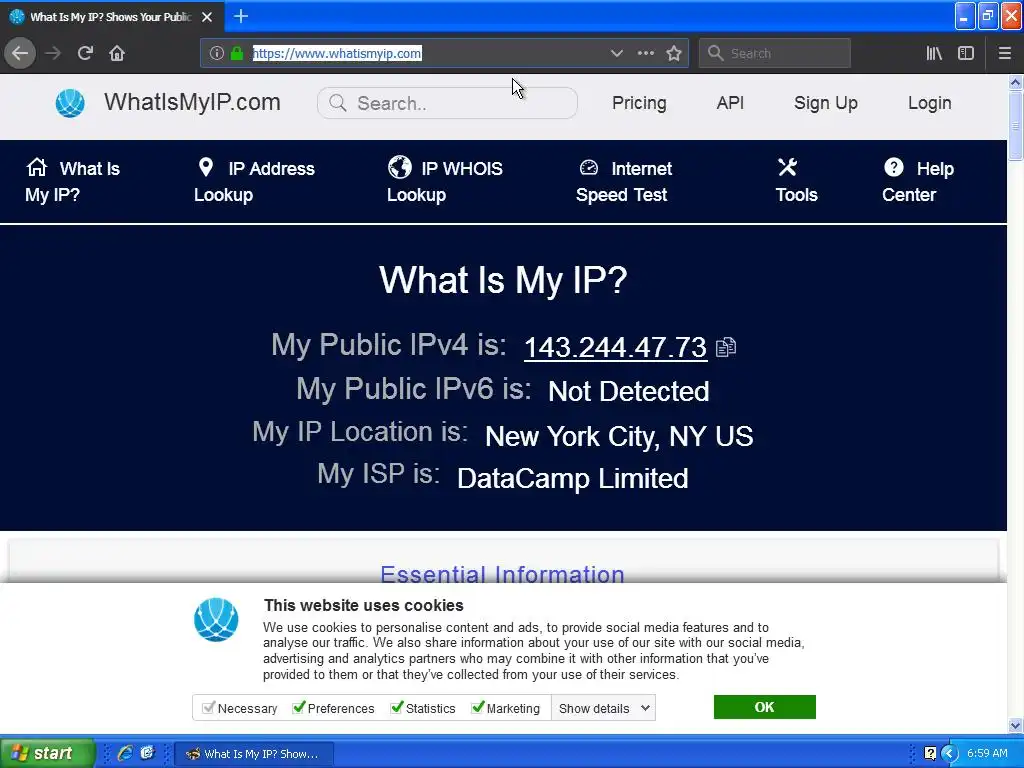Open the browser home page icon

click(x=117, y=53)
